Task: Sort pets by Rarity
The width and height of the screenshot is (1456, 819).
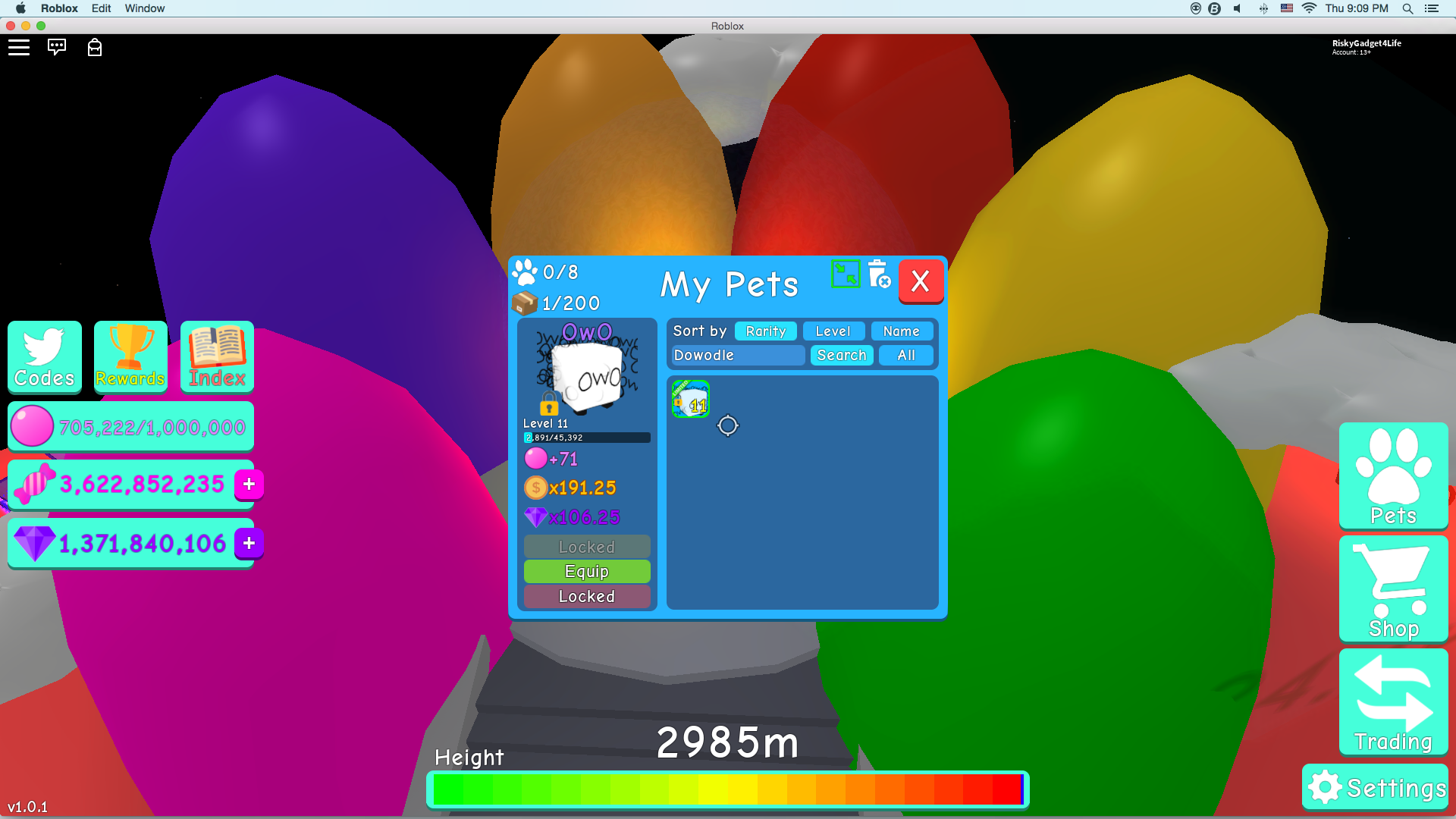Action: (x=765, y=331)
